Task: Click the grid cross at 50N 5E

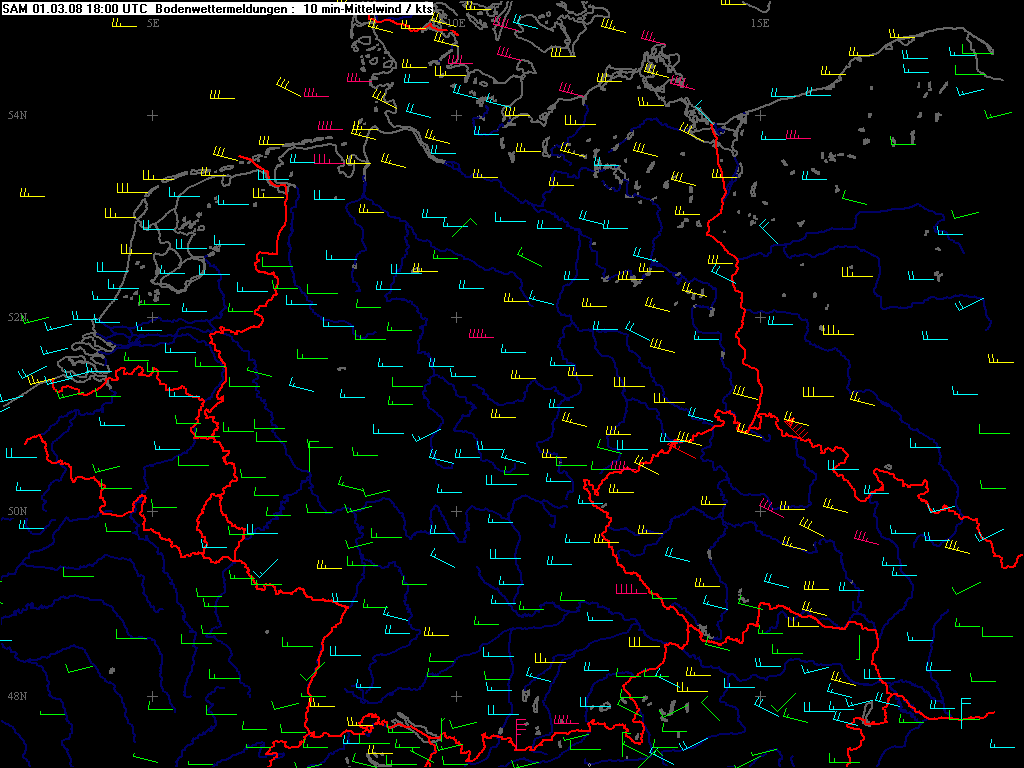Action: coord(152,511)
